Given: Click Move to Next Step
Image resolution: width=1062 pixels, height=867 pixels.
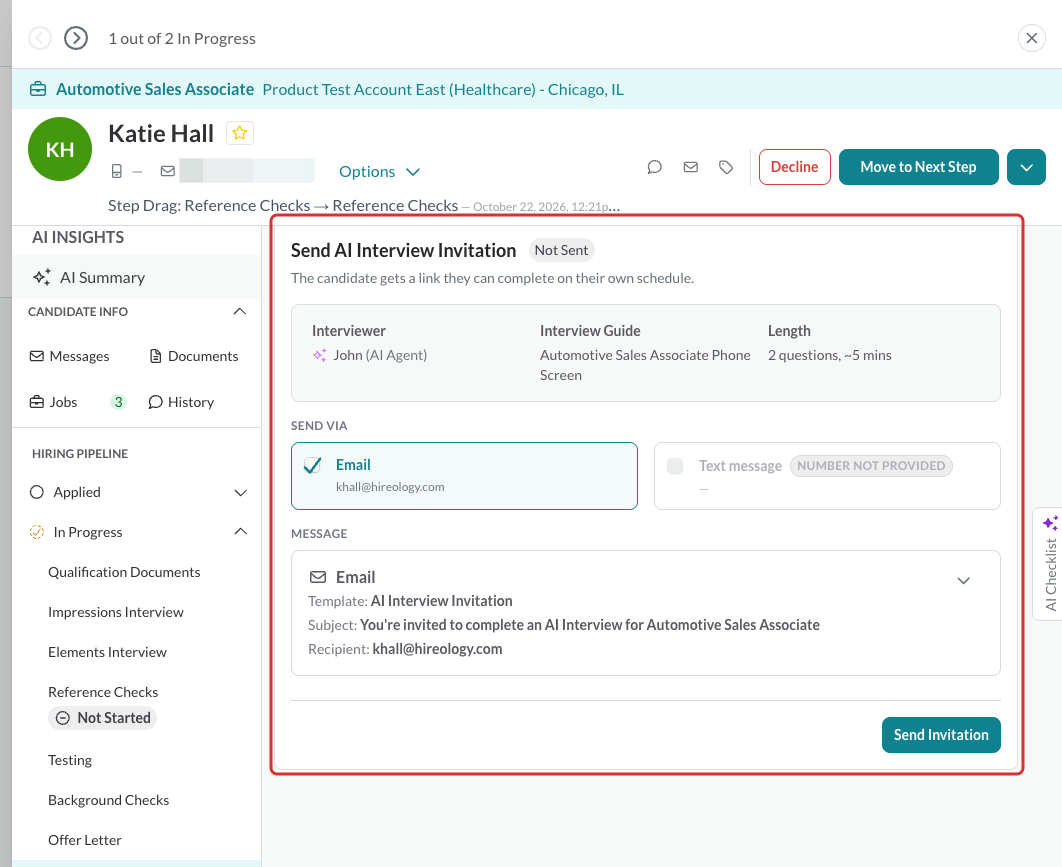Looking at the screenshot, I should (918, 167).
